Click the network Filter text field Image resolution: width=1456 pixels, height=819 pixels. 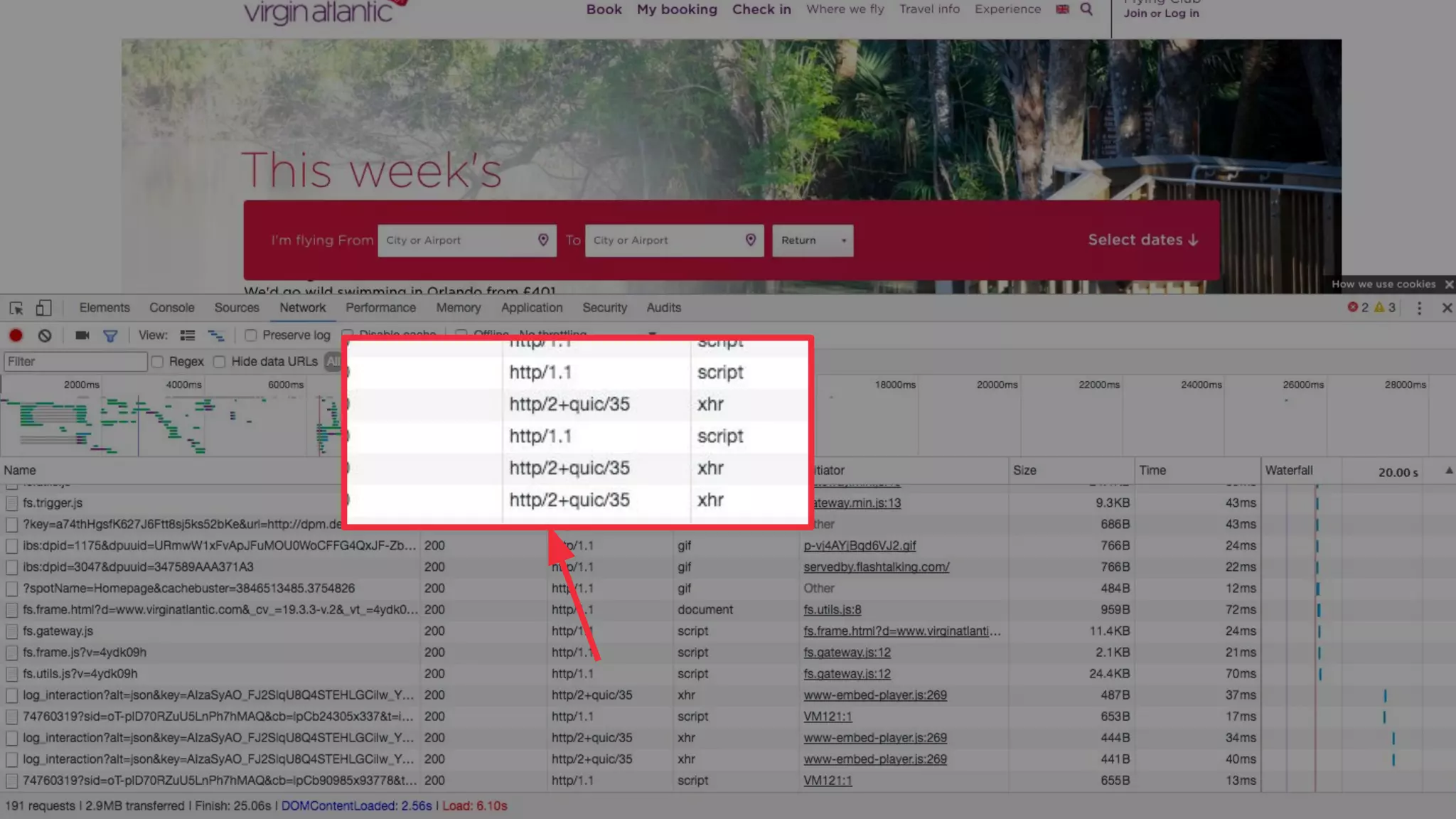tap(75, 362)
